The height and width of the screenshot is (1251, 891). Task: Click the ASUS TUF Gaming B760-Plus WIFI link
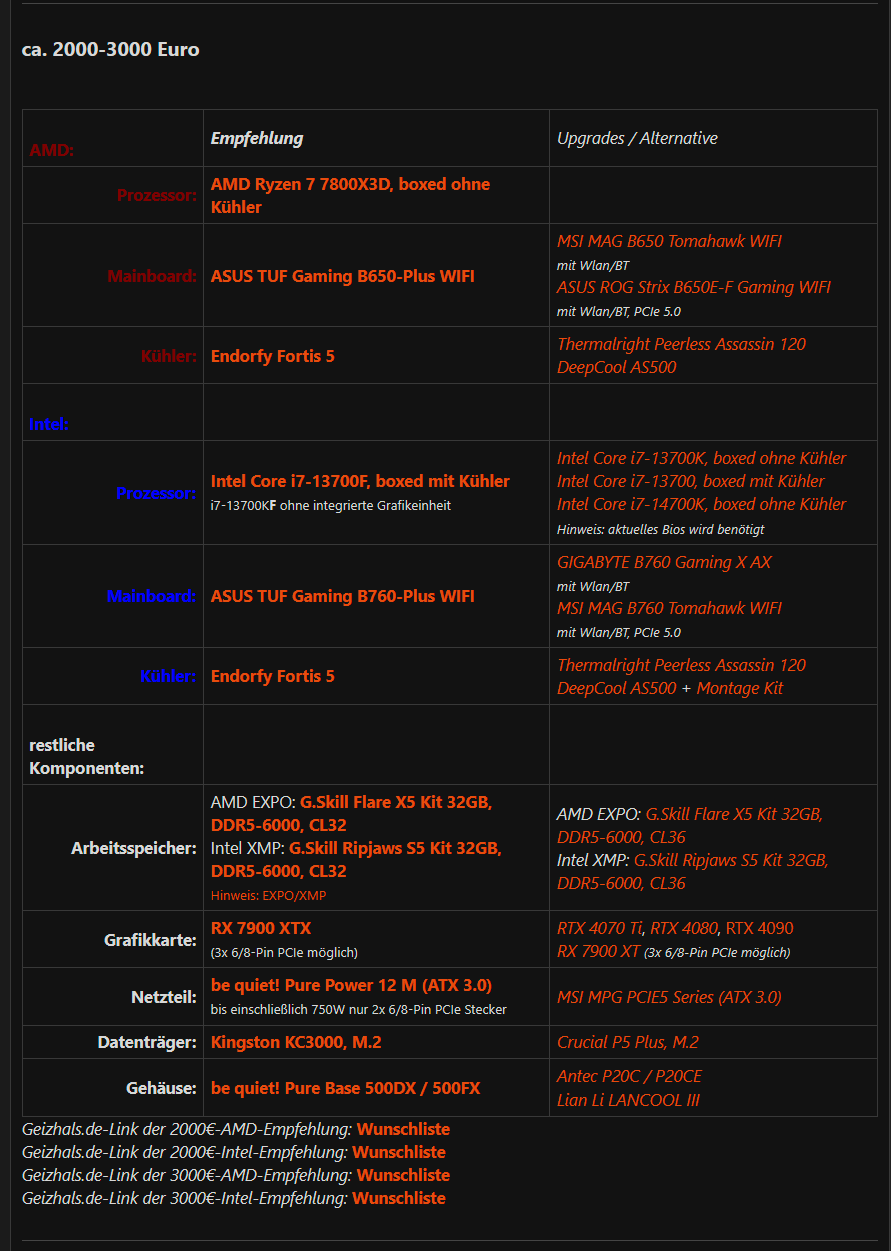pos(340,595)
